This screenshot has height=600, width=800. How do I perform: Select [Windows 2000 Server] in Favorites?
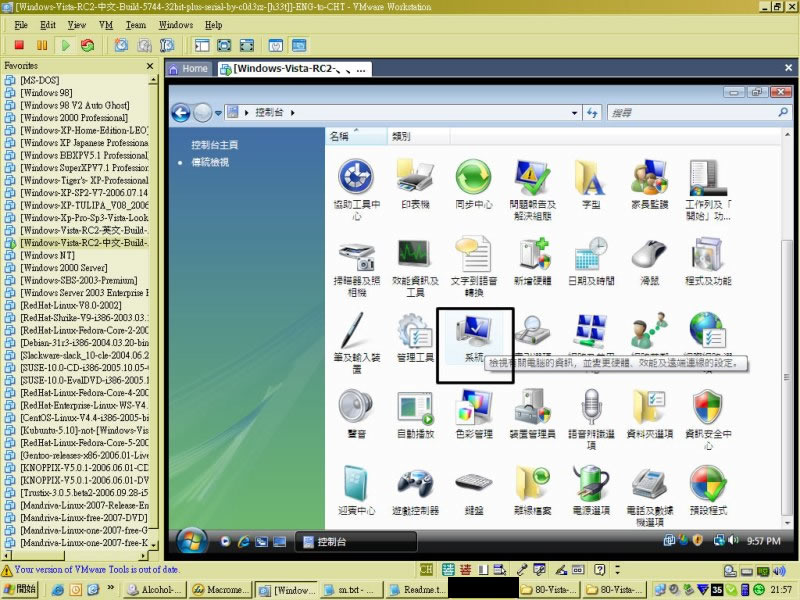[x=63, y=268]
